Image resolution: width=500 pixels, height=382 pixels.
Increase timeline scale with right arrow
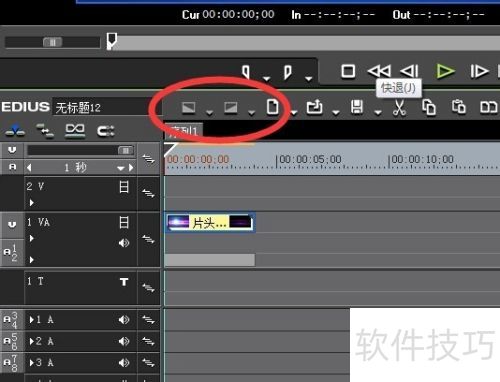(x=131, y=168)
